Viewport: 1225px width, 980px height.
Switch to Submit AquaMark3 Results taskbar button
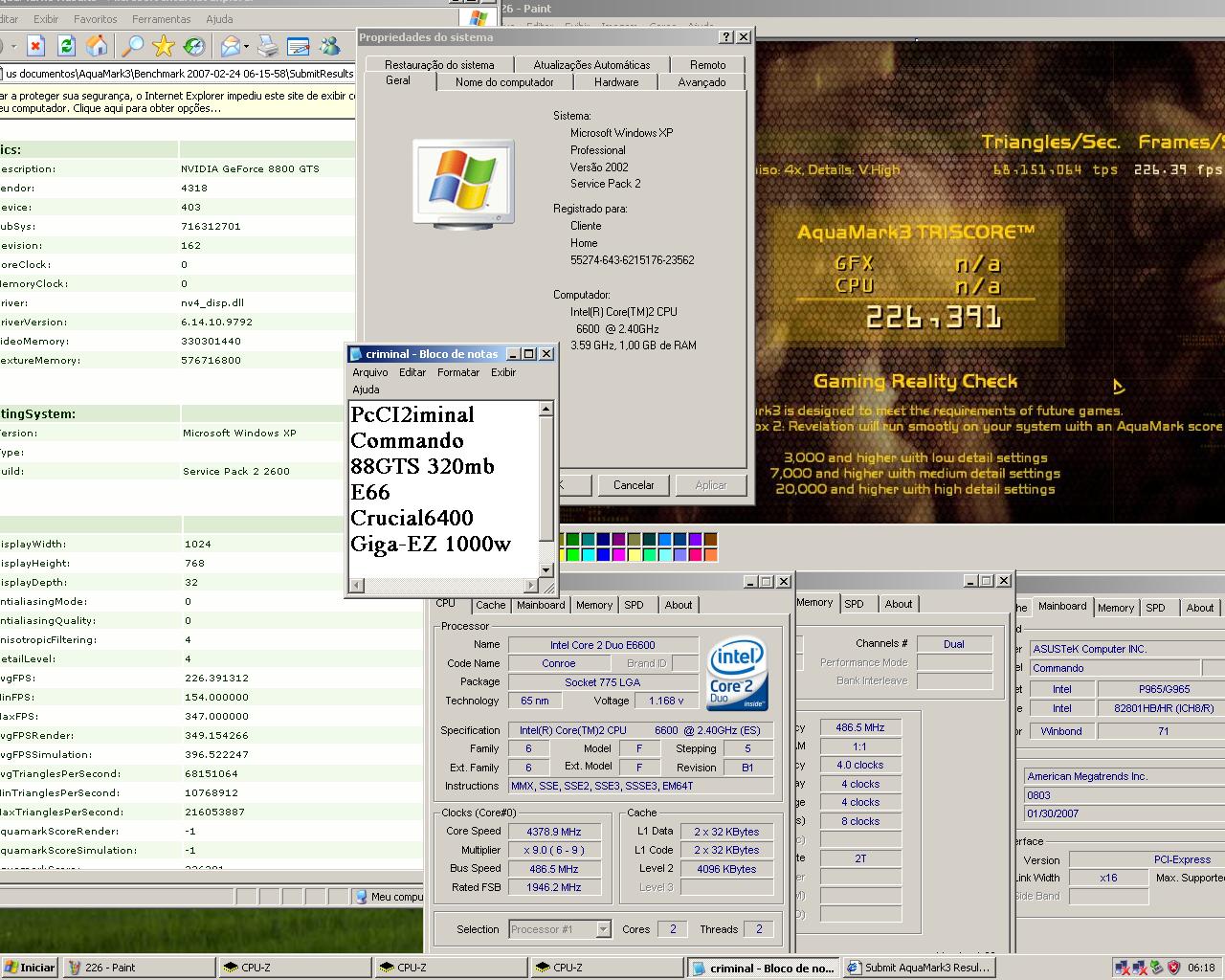(x=920, y=968)
